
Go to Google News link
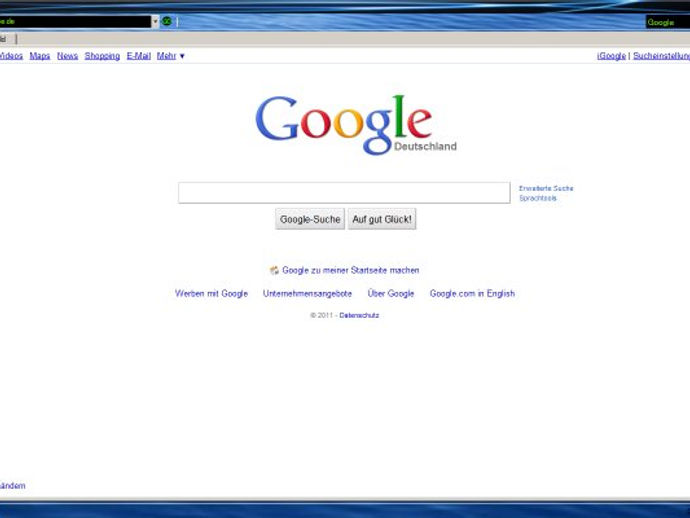[67, 56]
